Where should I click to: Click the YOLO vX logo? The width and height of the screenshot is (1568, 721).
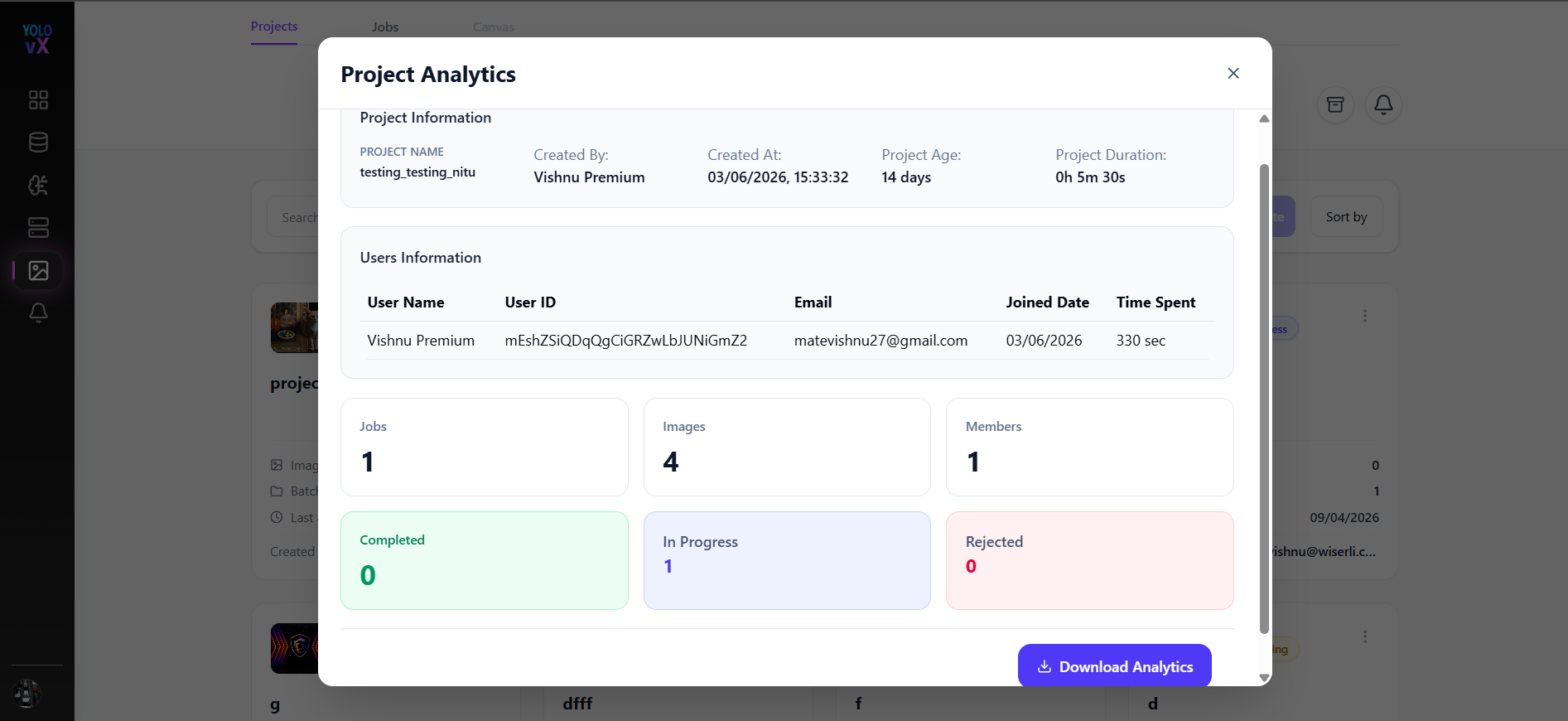click(37, 39)
